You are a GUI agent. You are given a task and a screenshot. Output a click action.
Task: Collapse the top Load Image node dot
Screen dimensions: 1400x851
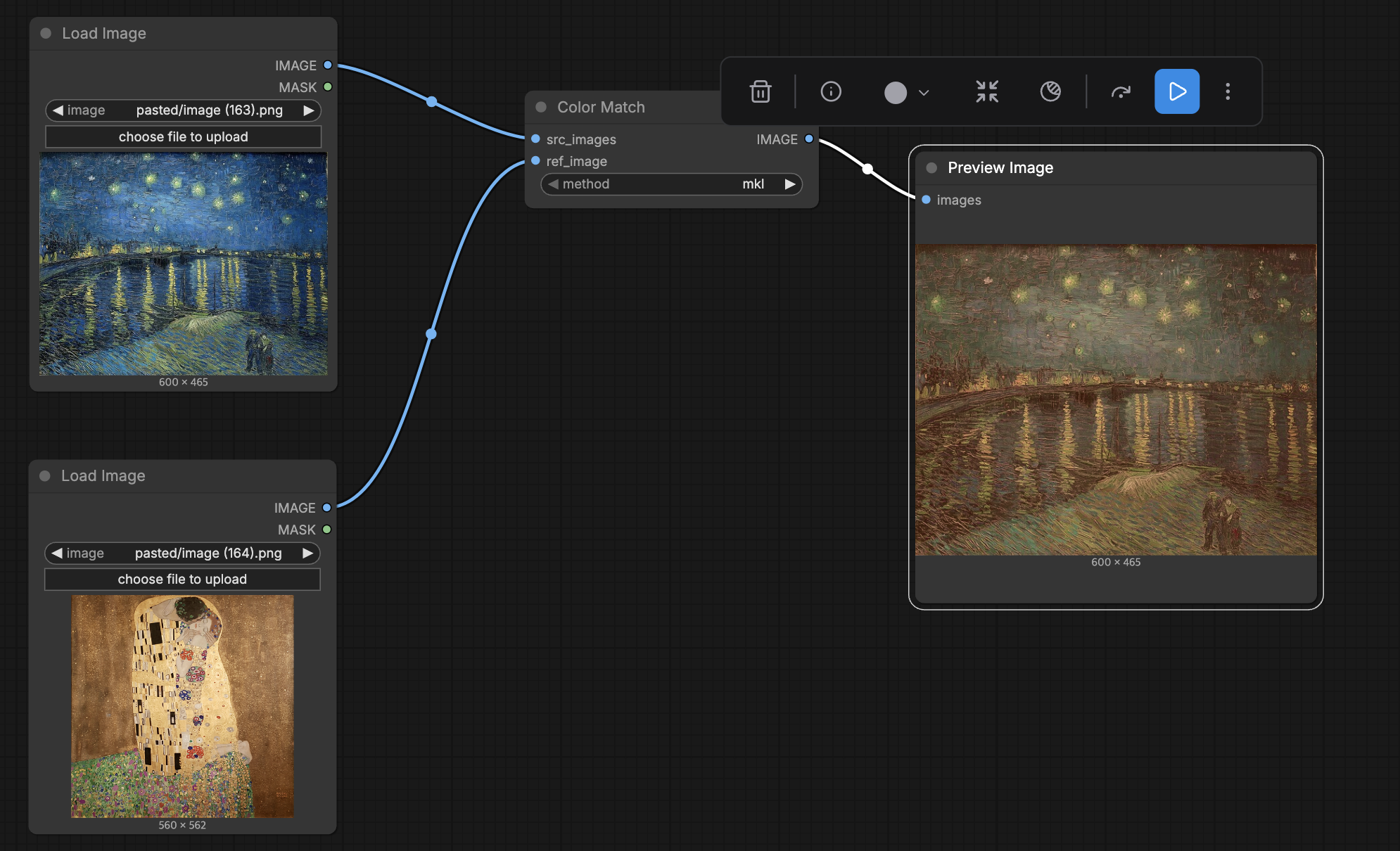click(x=46, y=33)
